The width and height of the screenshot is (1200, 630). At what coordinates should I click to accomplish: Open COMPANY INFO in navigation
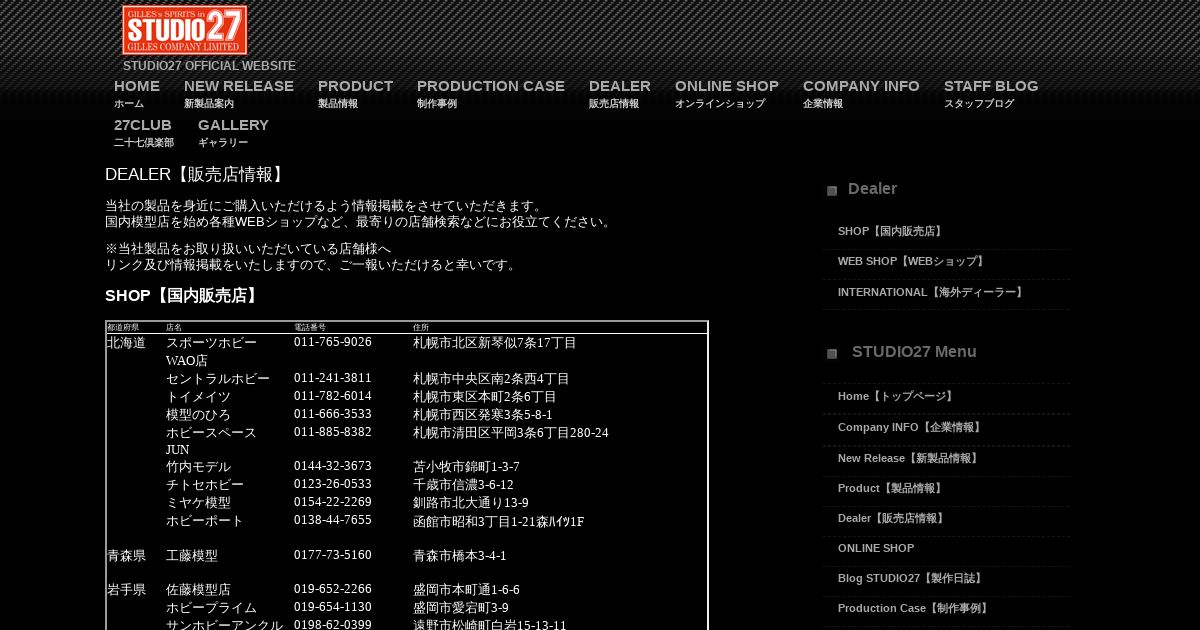(x=861, y=93)
